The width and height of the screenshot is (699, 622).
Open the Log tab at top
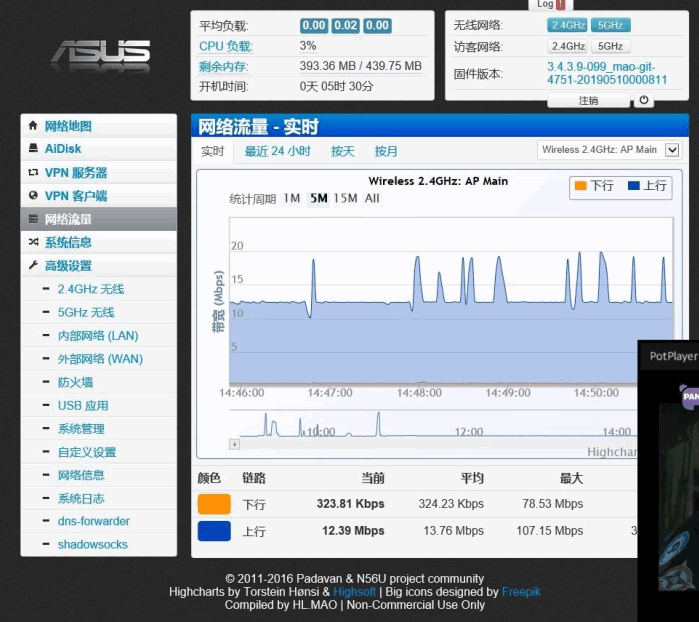[551, 4]
